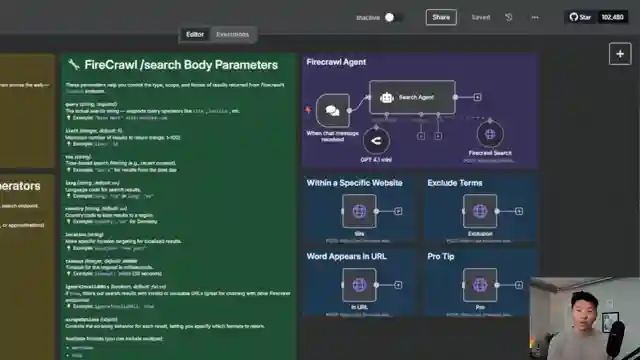640x360 pixels.
Task: Click plus connector after Pro Tip node
Action: pyautogui.click(x=519, y=285)
